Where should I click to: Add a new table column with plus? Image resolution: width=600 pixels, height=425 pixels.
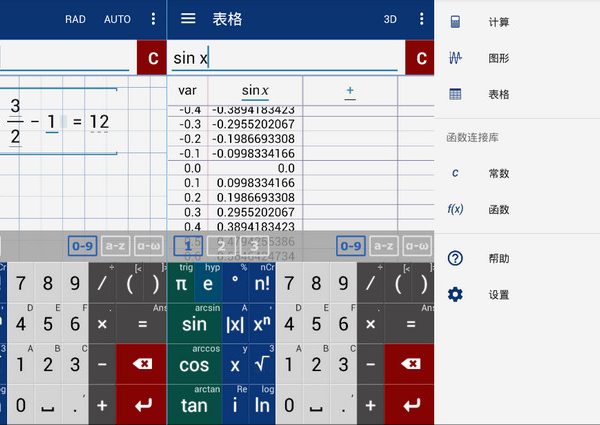[350, 91]
